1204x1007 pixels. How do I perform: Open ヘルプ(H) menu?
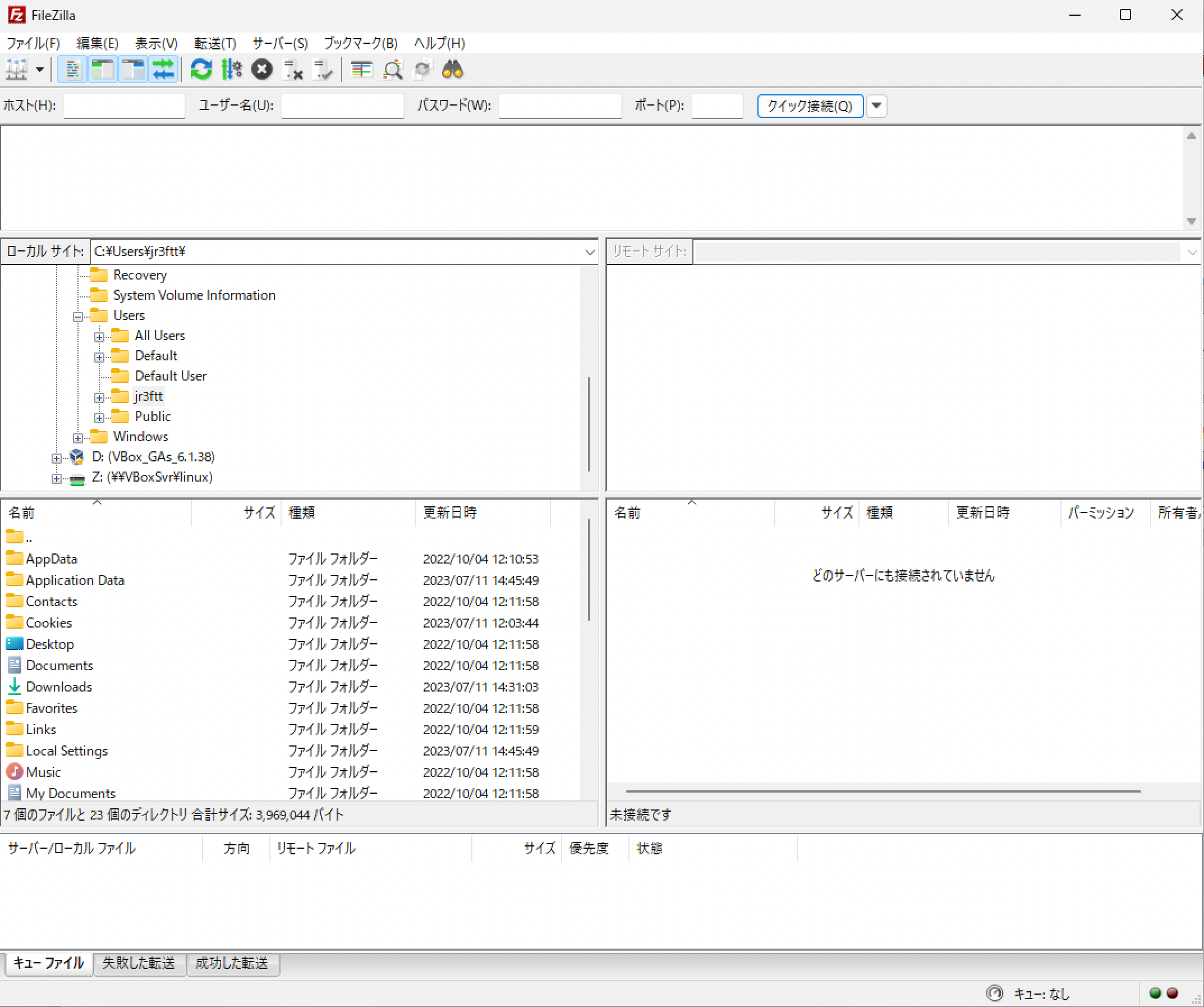(440, 44)
